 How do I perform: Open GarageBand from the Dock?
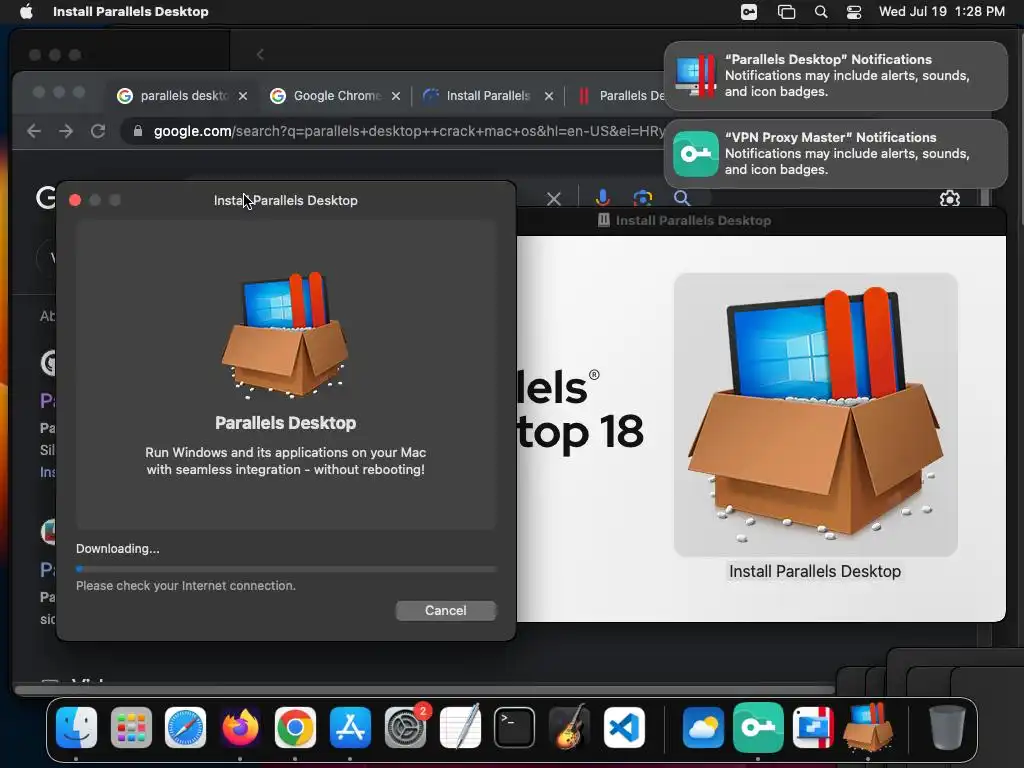(569, 728)
